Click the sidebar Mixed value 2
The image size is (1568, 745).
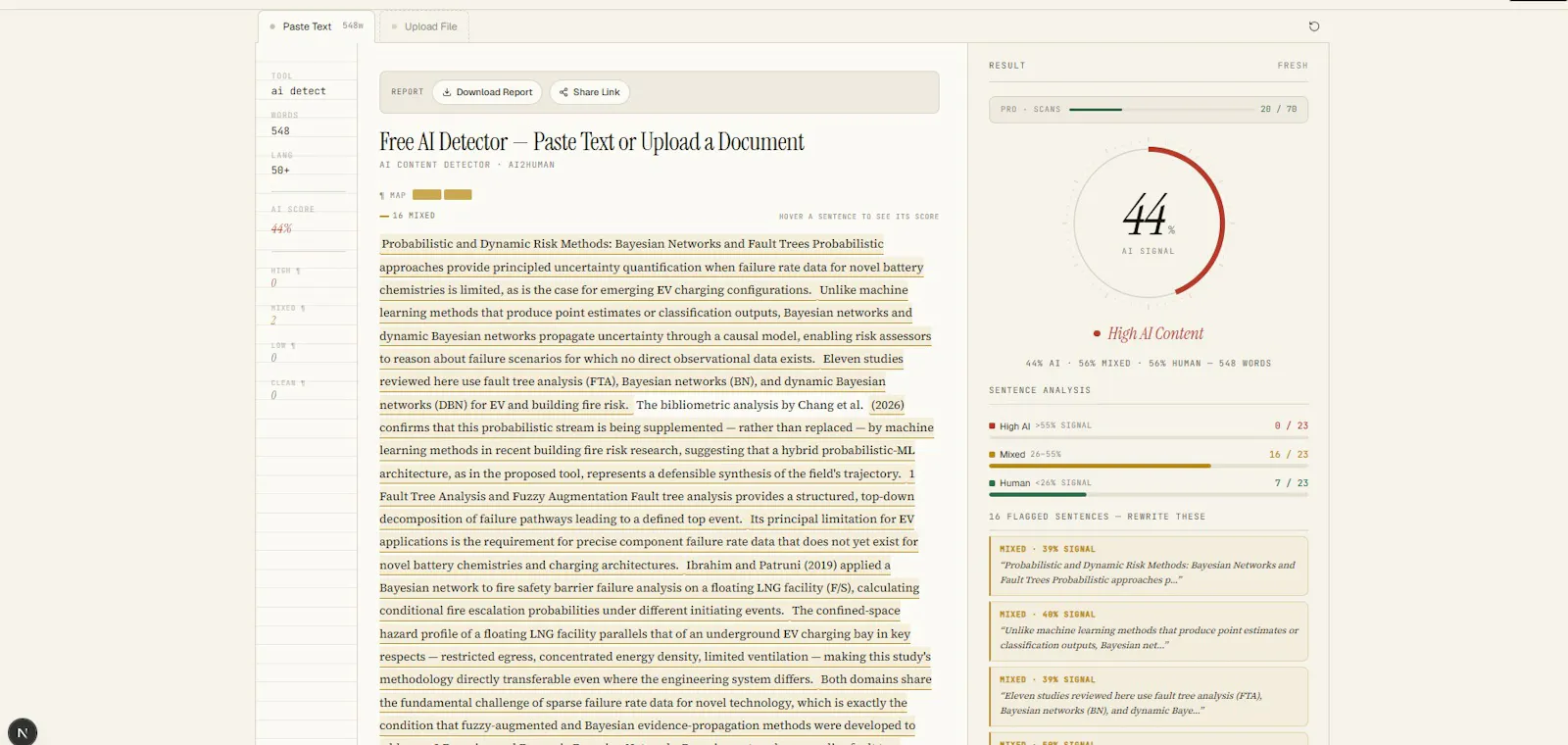pos(273,321)
